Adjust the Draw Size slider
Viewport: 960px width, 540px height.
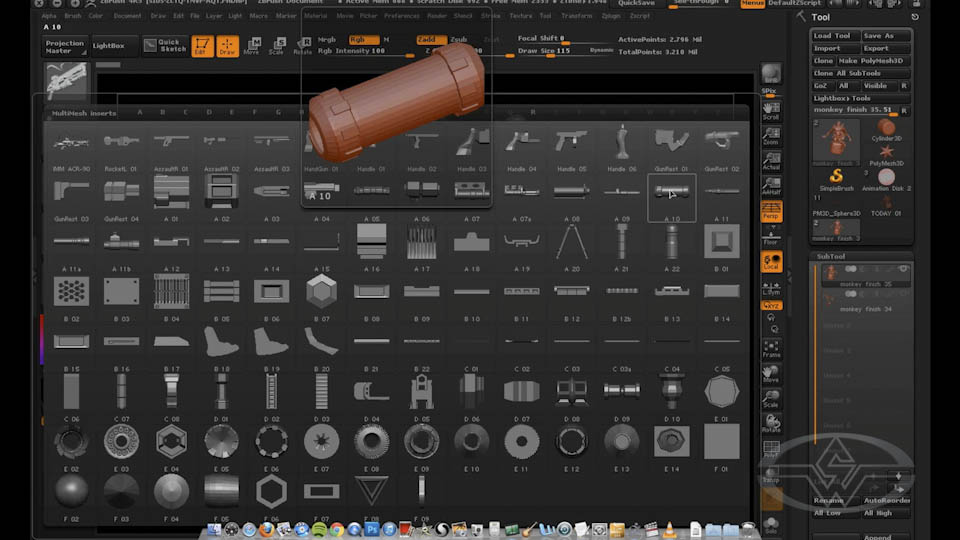[565, 51]
